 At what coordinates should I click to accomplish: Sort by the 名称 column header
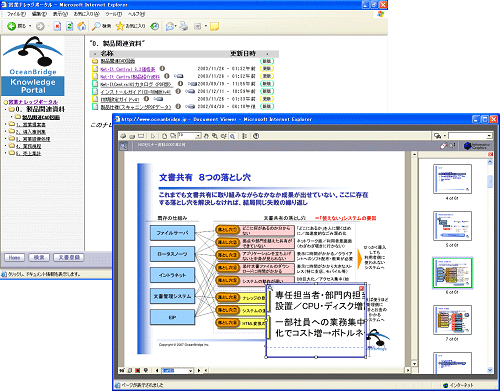[107, 53]
